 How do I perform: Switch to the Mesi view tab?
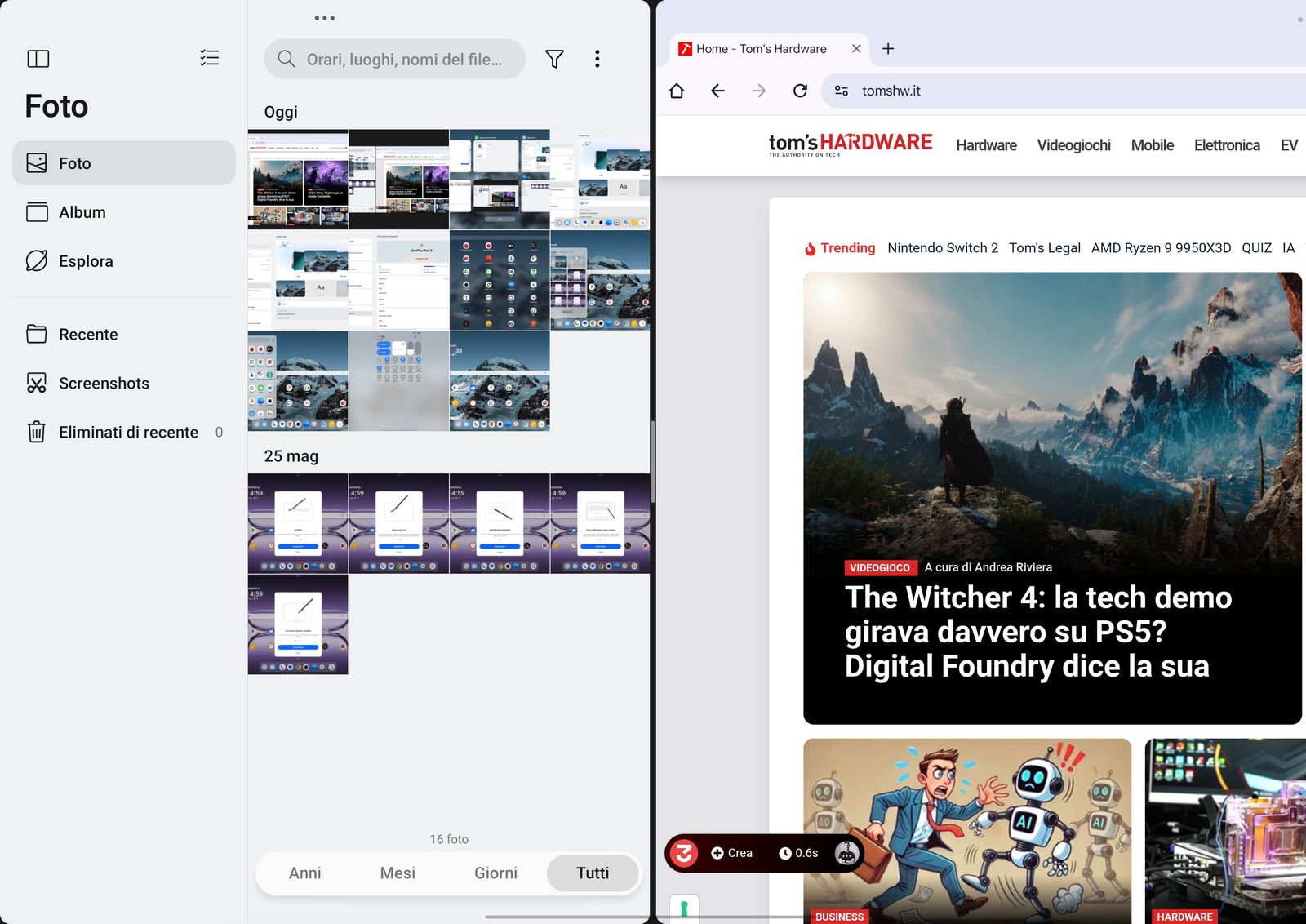coord(398,873)
